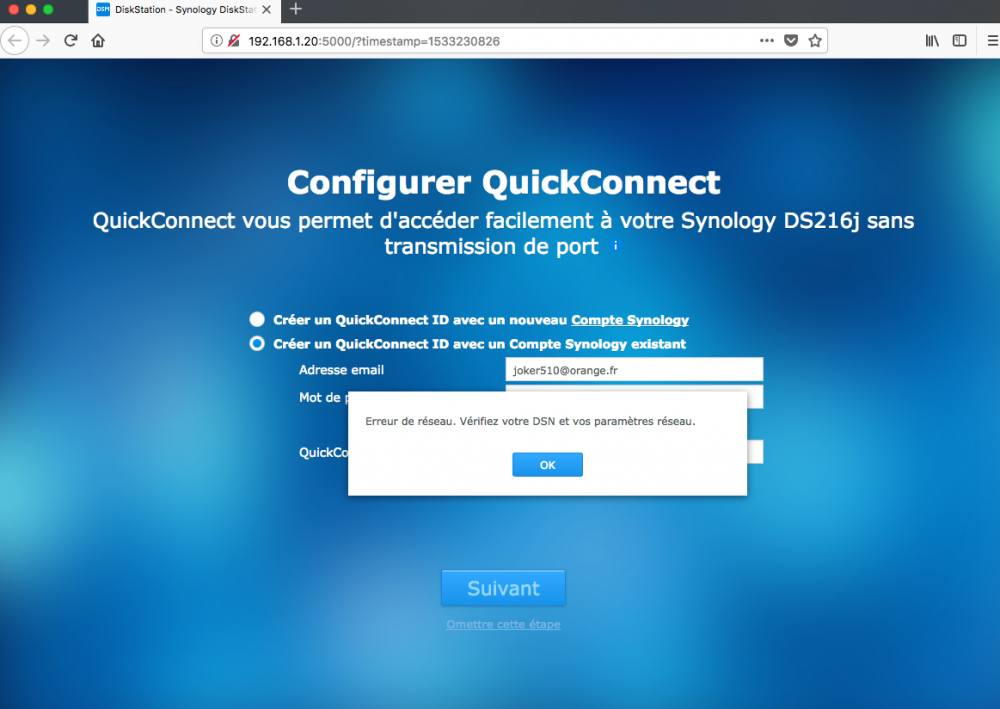Screen dimensions: 1000x709
Task: Click the info icon after 'transmission de port'
Action: click(615, 245)
